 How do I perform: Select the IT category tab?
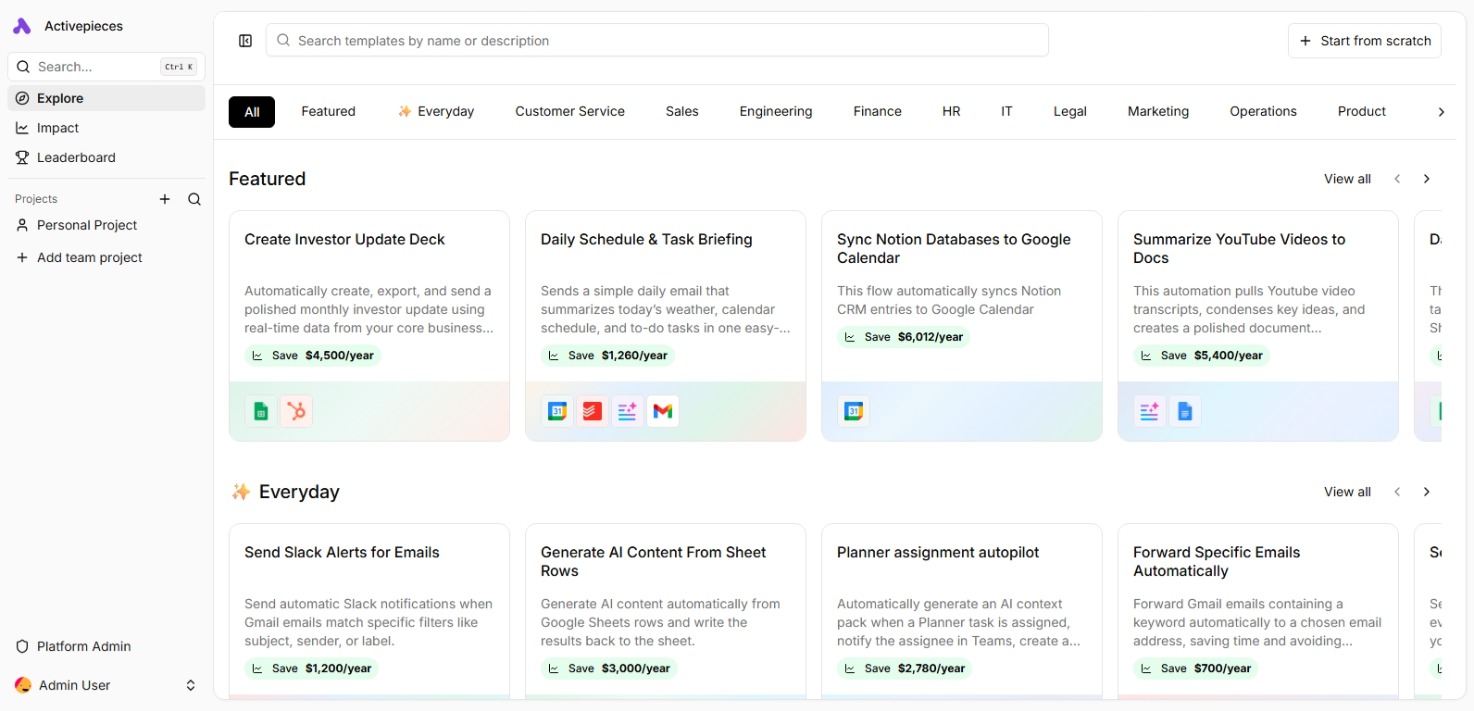click(x=1007, y=112)
